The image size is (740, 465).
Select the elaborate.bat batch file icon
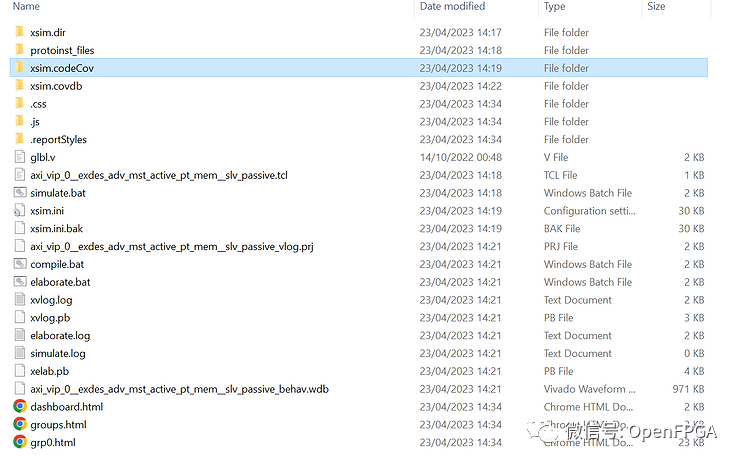point(20,282)
